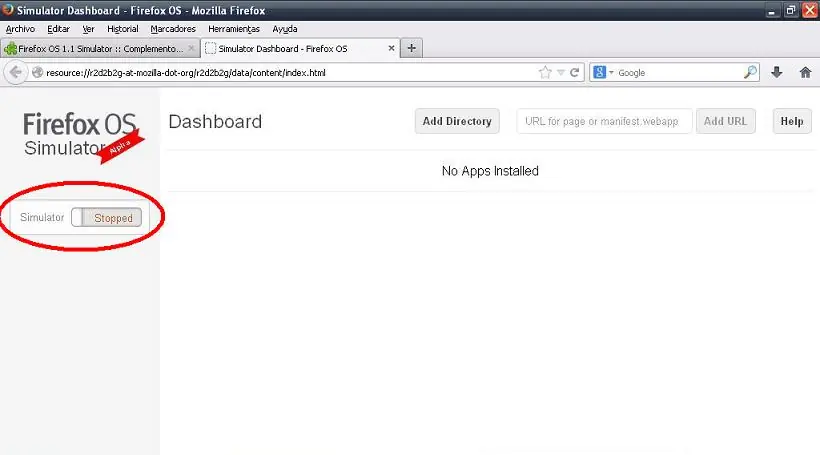Close the Firefox OS 1.1 Simulator tab
The height and width of the screenshot is (455, 820).
[x=191, y=48]
